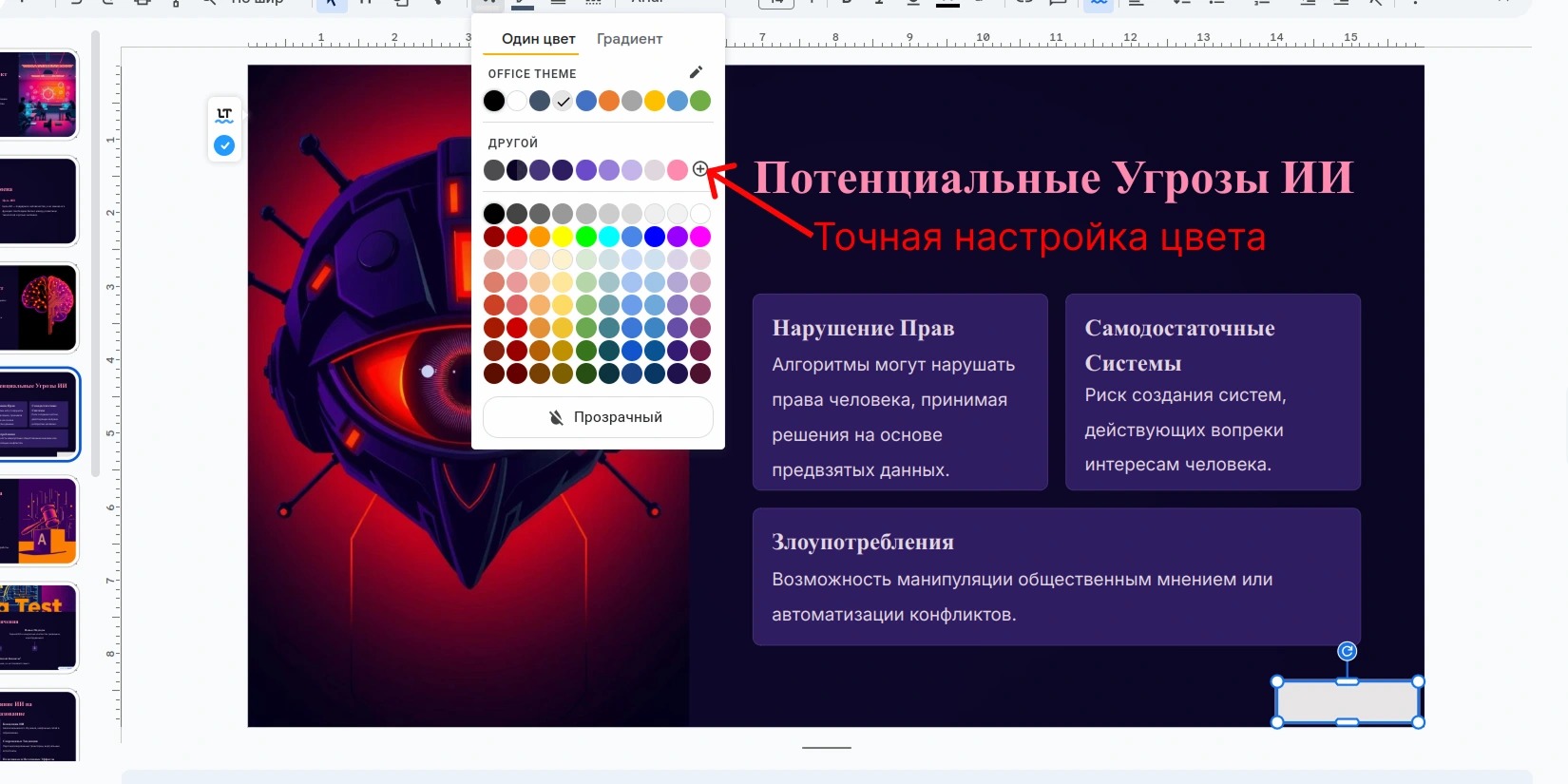
Task: Pick slate blue-gray in Office Theme row
Action: [540, 101]
